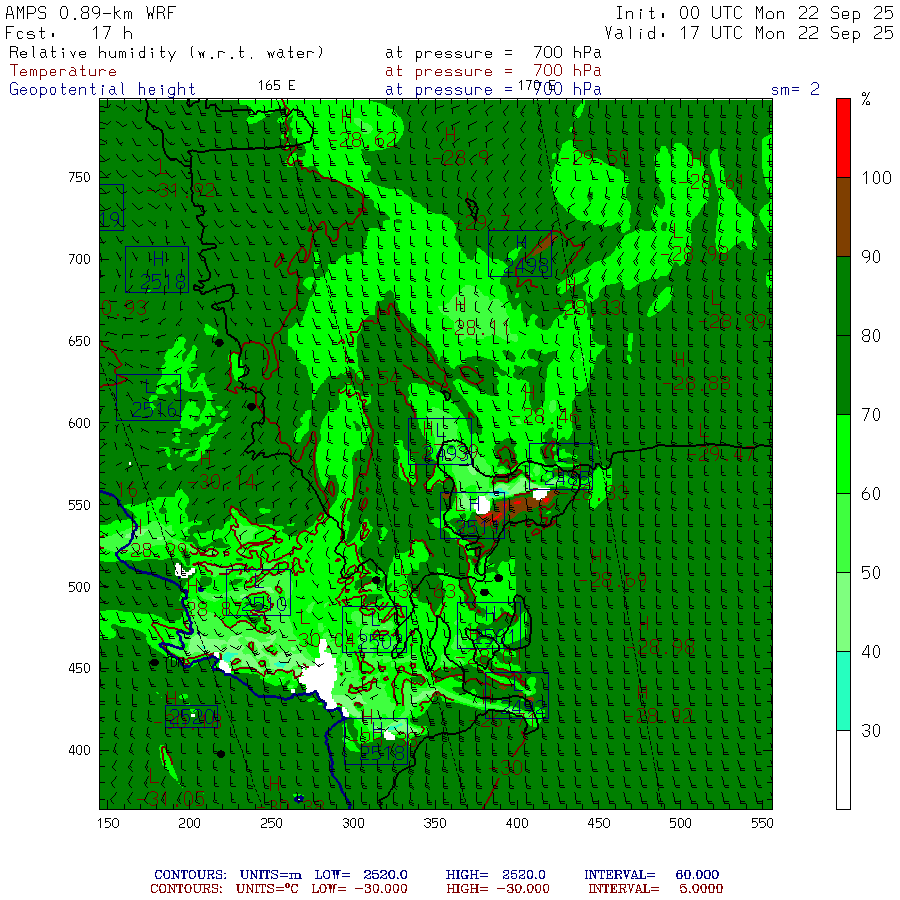Click the cyan 30–40 color bar segment
This screenshot has width=900, height=900.
pos(843,690)
